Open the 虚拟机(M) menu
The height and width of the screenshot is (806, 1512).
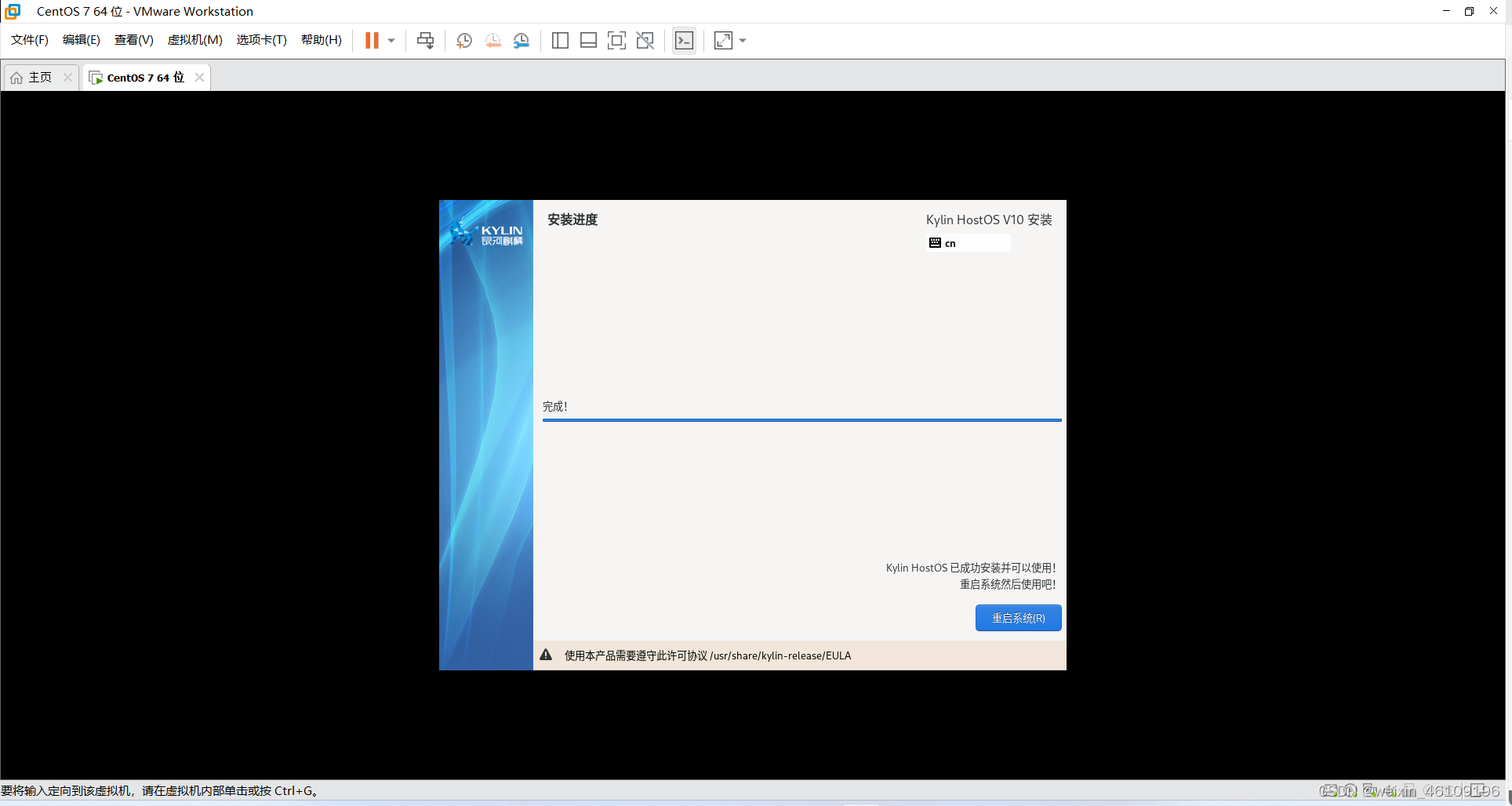click(195, 40)
